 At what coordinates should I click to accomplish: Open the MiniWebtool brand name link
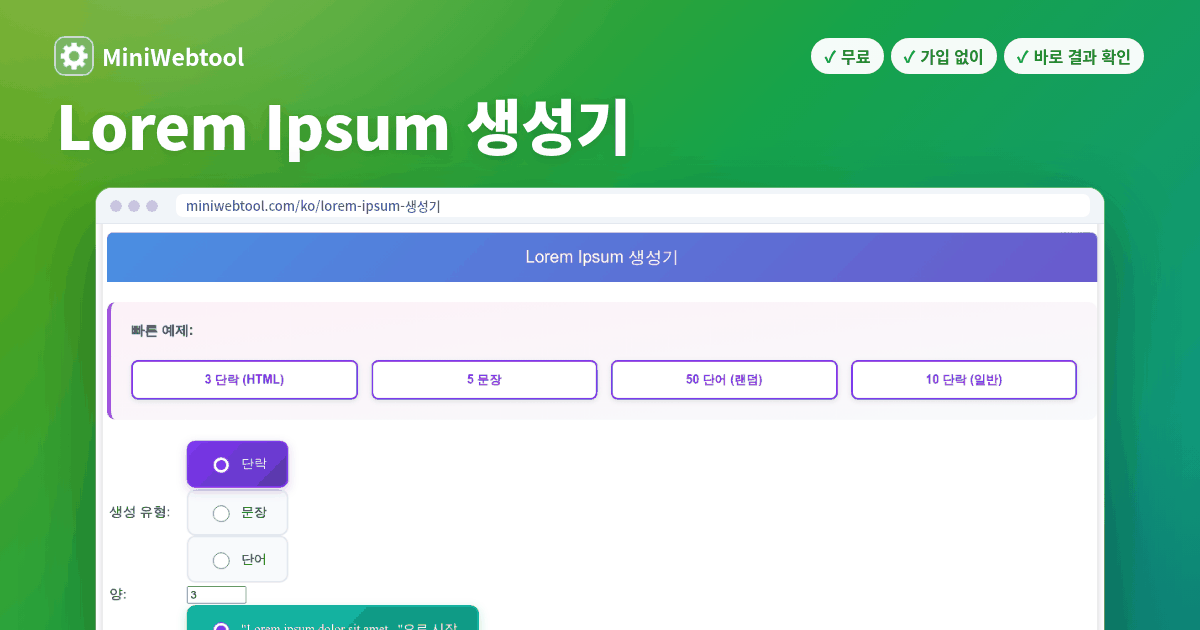[x=173, y=57]
